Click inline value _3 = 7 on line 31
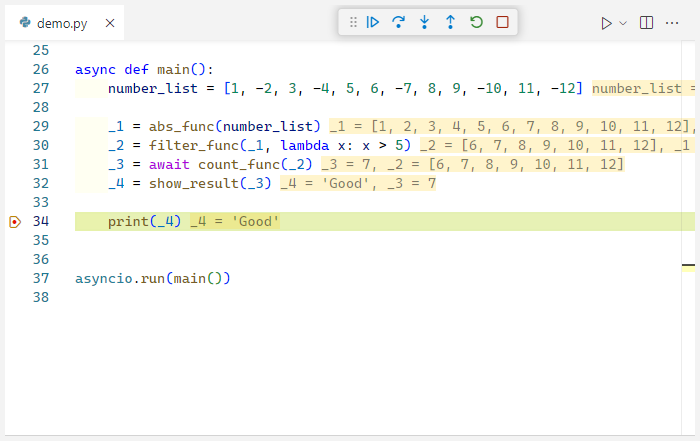700x441 pixels. 346,165
